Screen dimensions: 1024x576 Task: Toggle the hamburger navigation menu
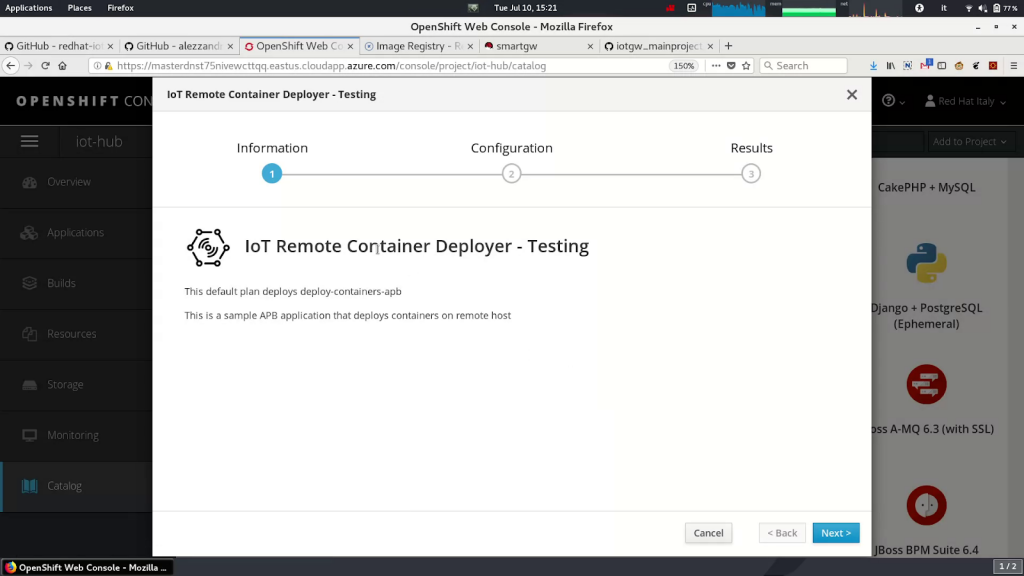point(29,142)
